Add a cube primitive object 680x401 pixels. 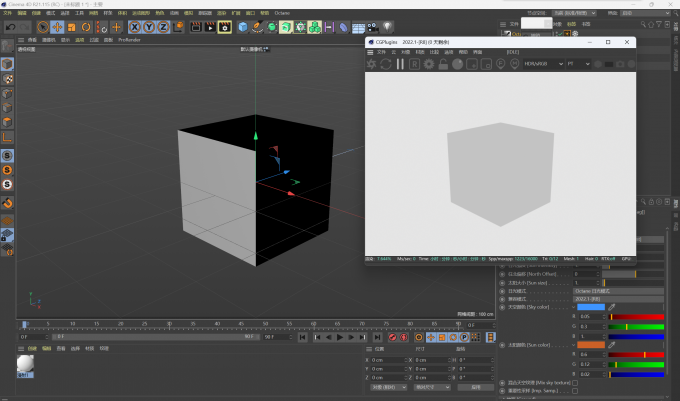coord(243,27)
